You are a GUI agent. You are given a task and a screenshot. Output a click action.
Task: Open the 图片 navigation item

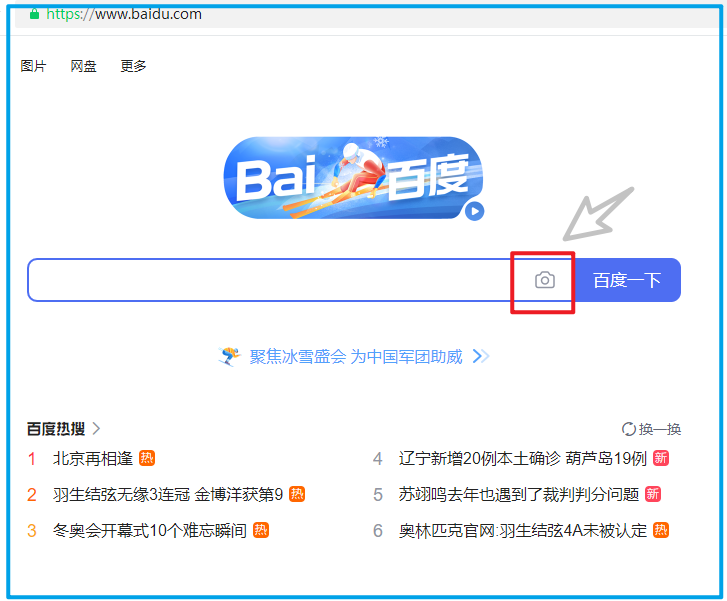[x=33, y=66]
